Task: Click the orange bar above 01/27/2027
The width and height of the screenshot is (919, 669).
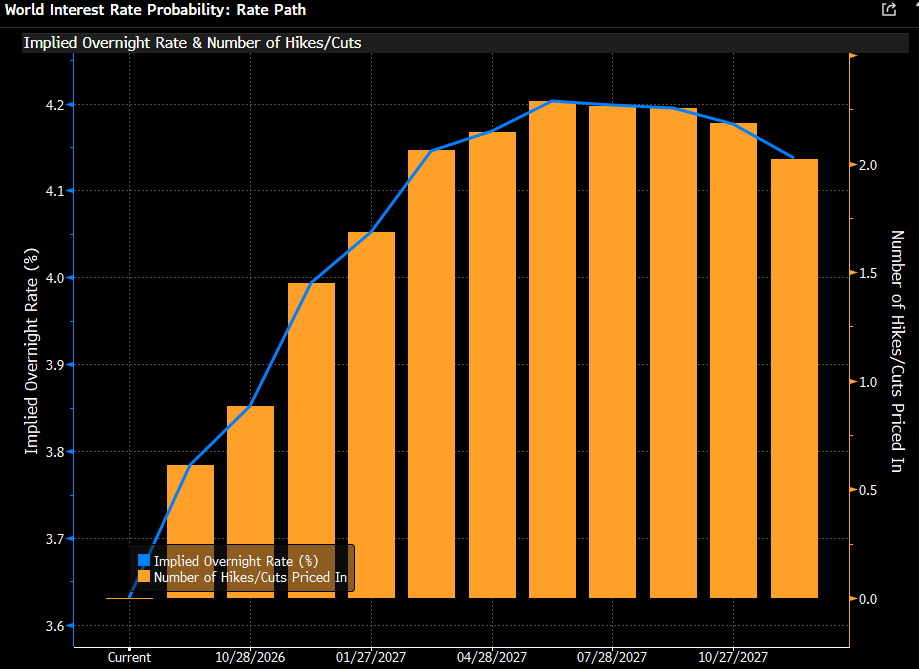Action: click(372, 415)
